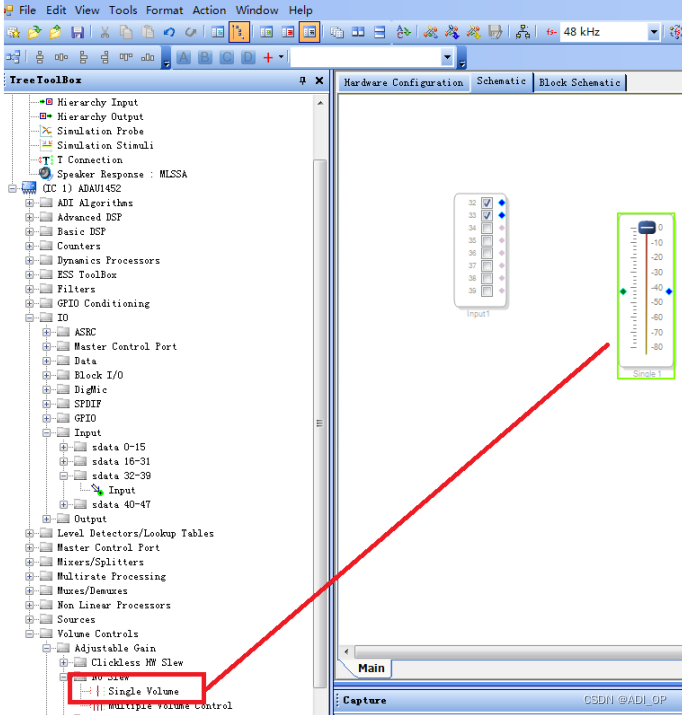Click the Undo arrow icon

[170, 32]
